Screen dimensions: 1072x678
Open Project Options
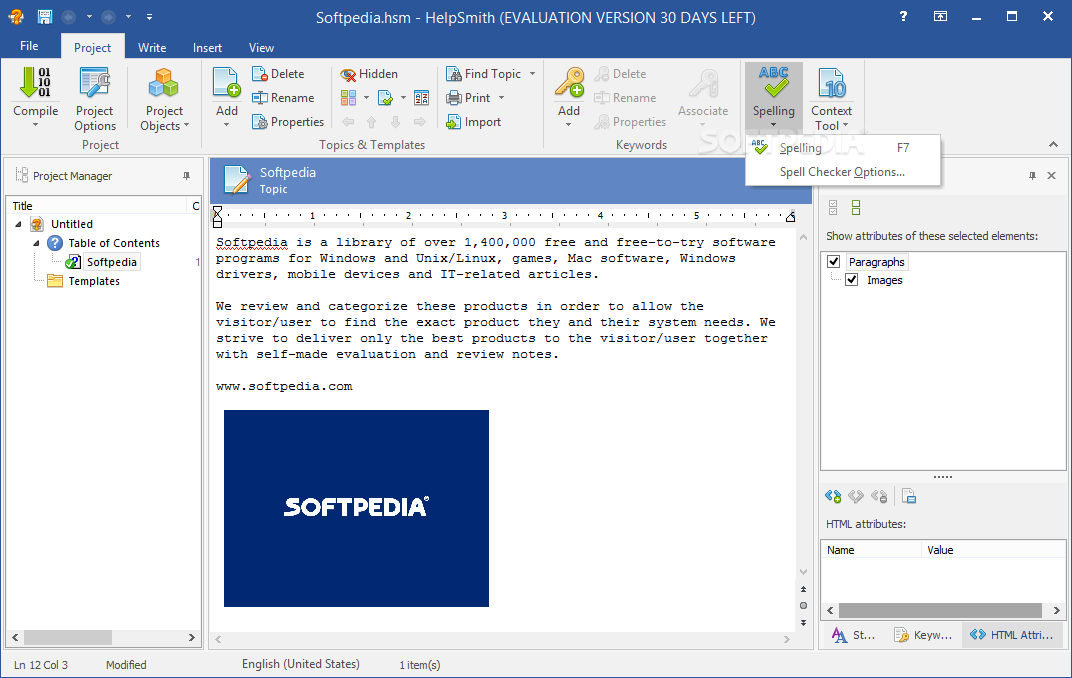[95, 99]
